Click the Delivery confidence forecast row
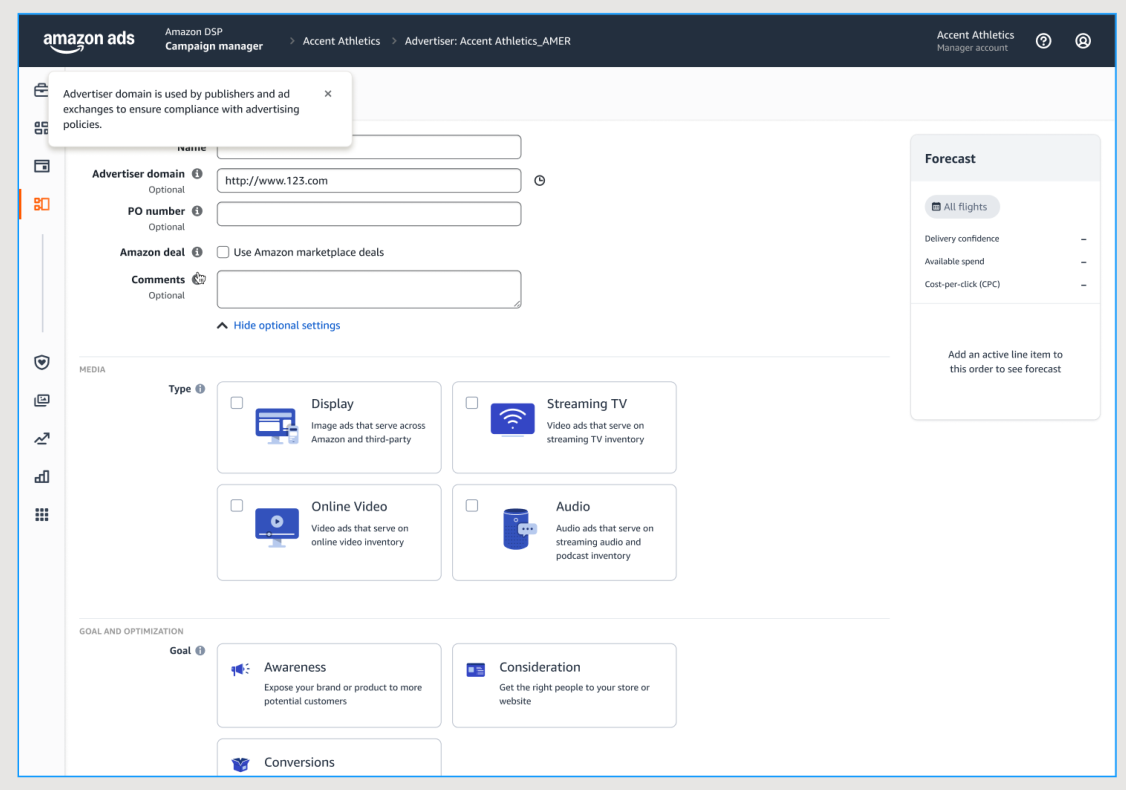Screen dimensions: 1126x790 point(1005,238)
